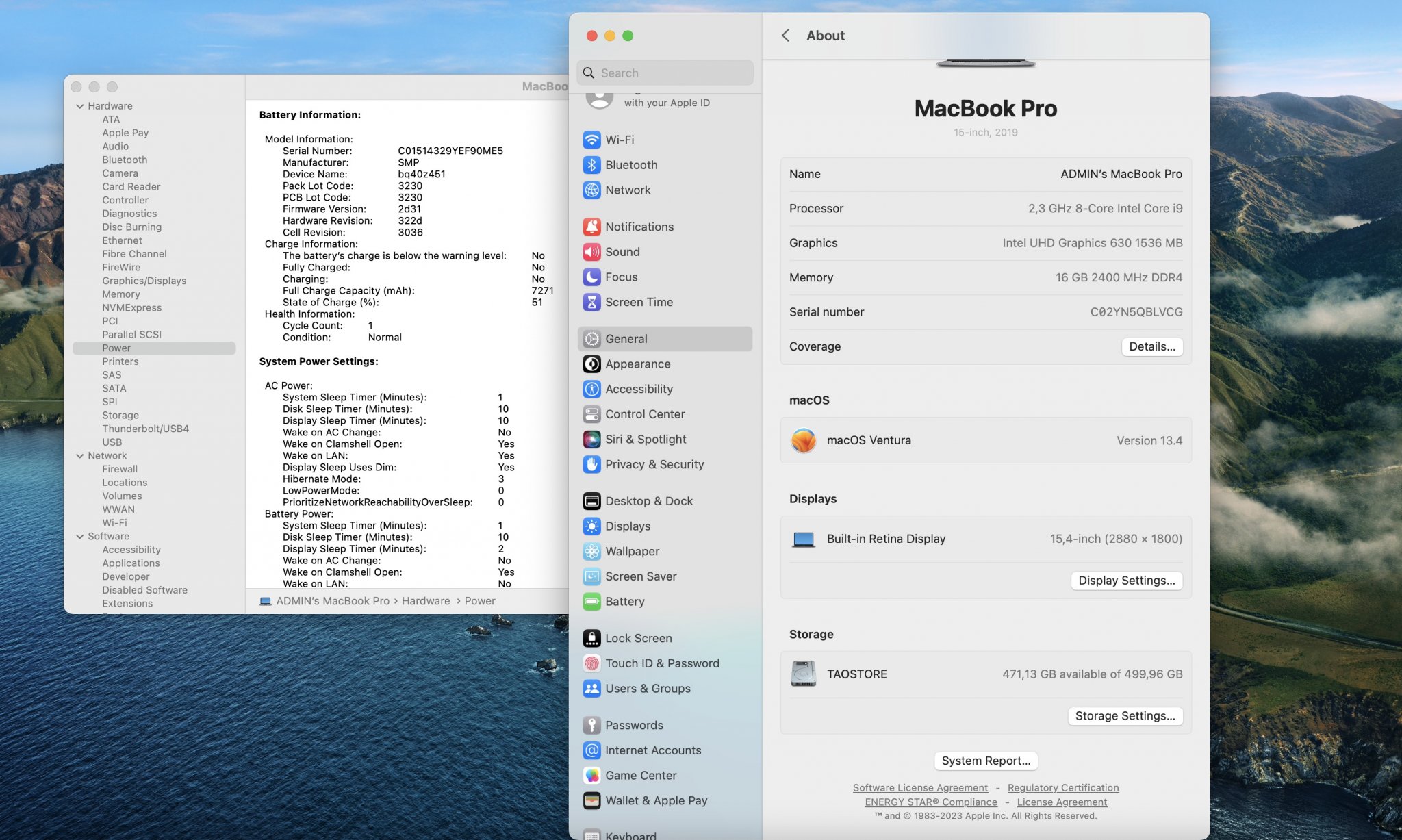
Task: Select Graphics/Displays in System Report
Action: click(144, 281)
